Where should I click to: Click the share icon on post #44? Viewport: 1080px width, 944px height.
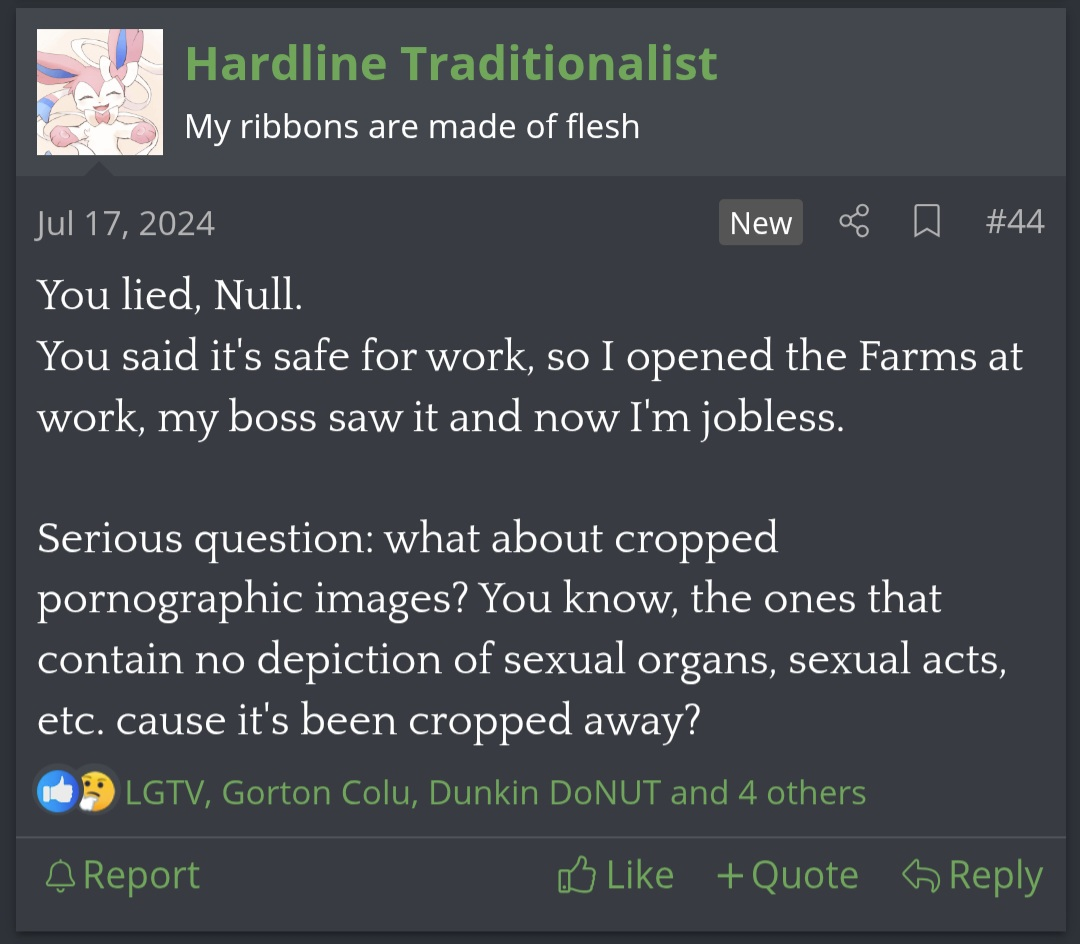tap(854, 222)
